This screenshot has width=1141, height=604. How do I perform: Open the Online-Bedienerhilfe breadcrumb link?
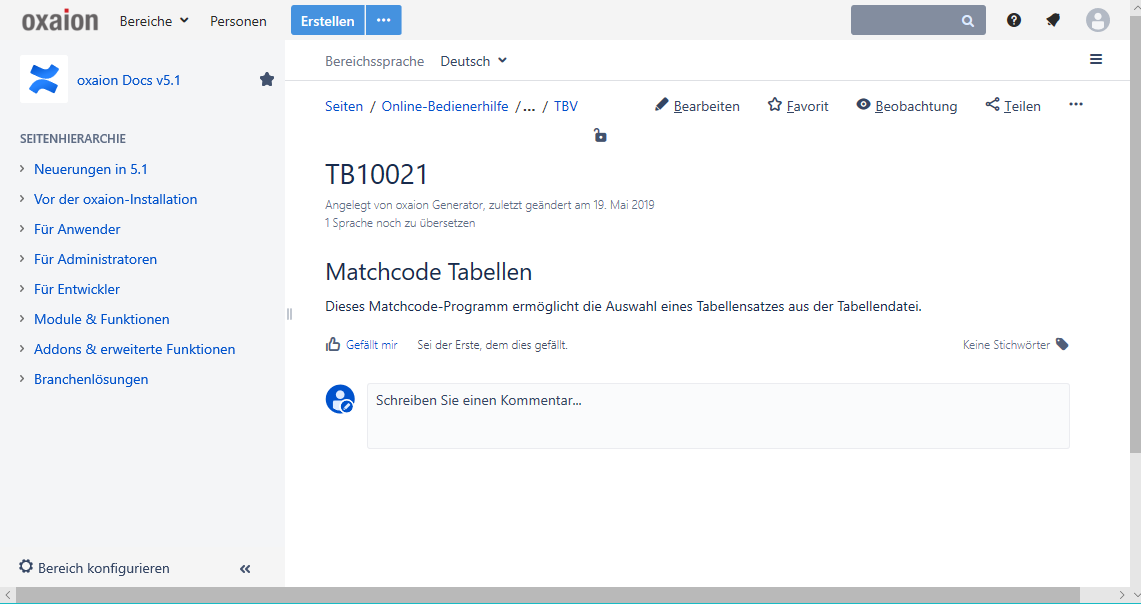(445, 106)
